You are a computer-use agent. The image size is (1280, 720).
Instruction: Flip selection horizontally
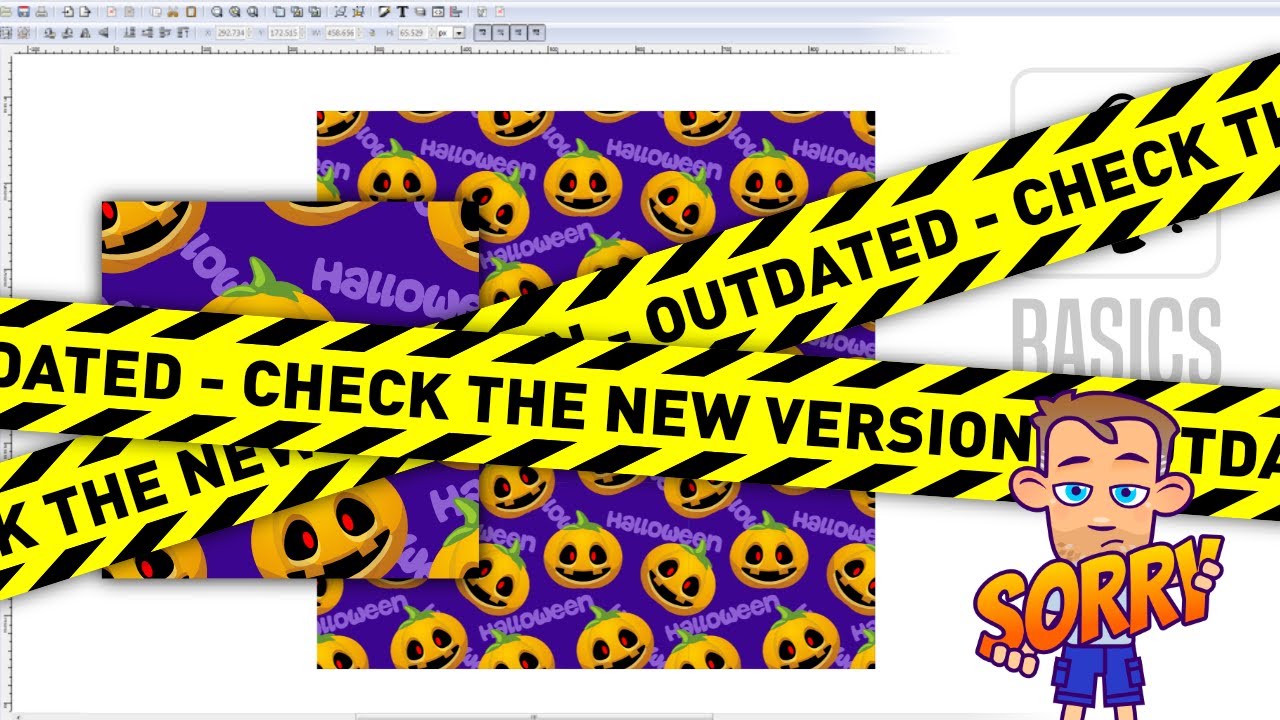[x=85, y=33]
